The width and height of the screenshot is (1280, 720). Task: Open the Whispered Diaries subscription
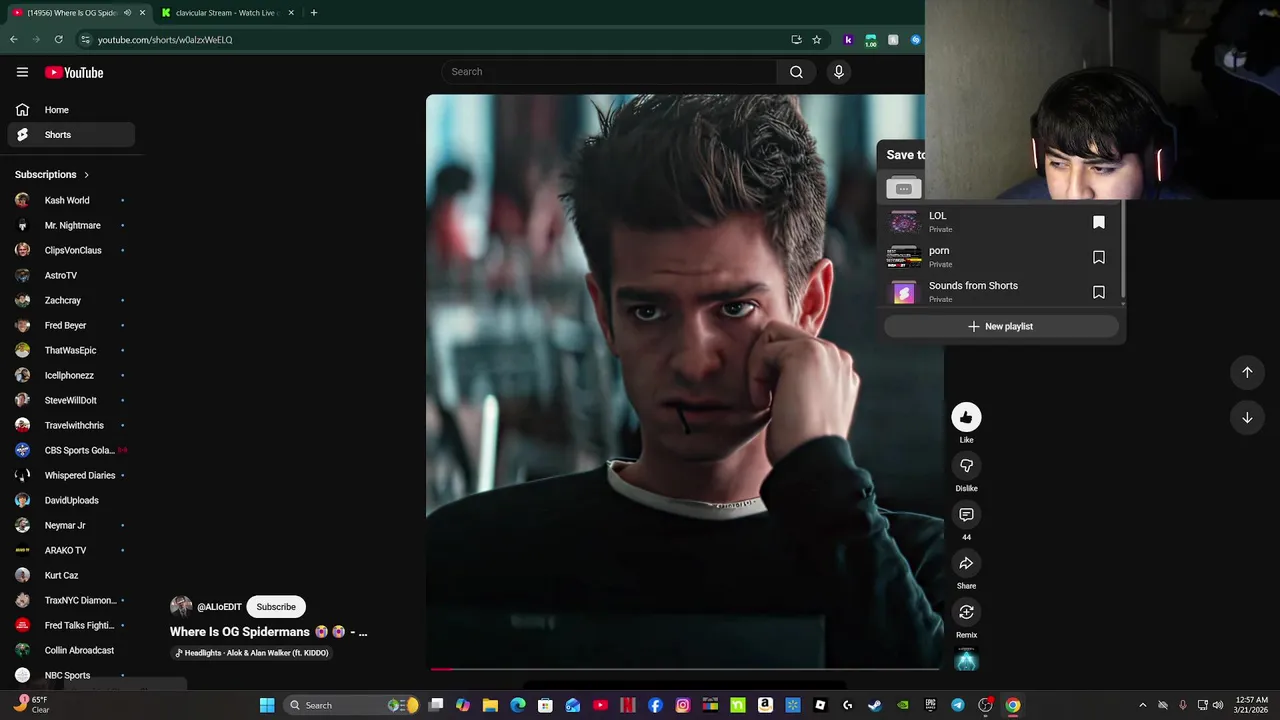coord(70,475)
